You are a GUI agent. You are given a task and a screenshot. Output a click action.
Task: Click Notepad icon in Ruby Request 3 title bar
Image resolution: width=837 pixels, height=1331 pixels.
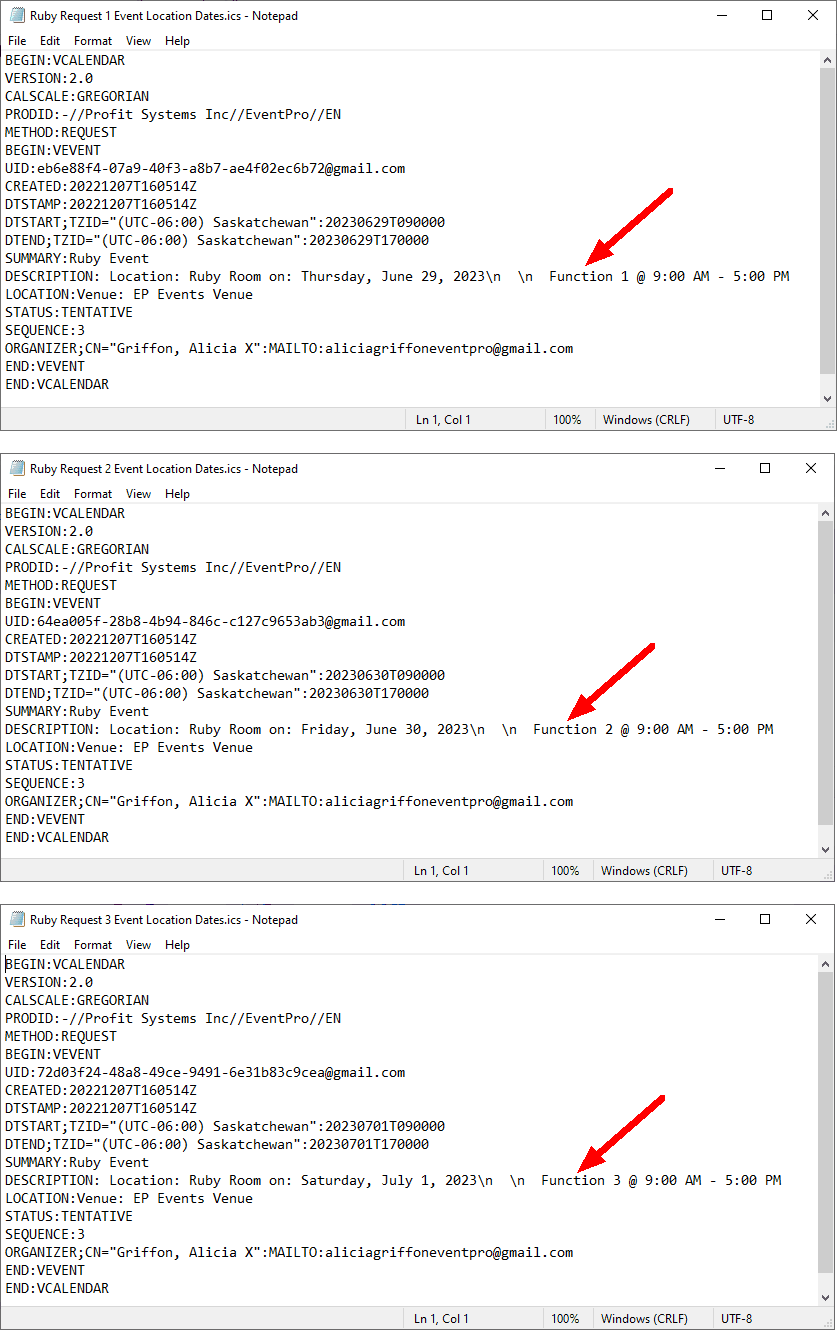[x=17, y=920]
